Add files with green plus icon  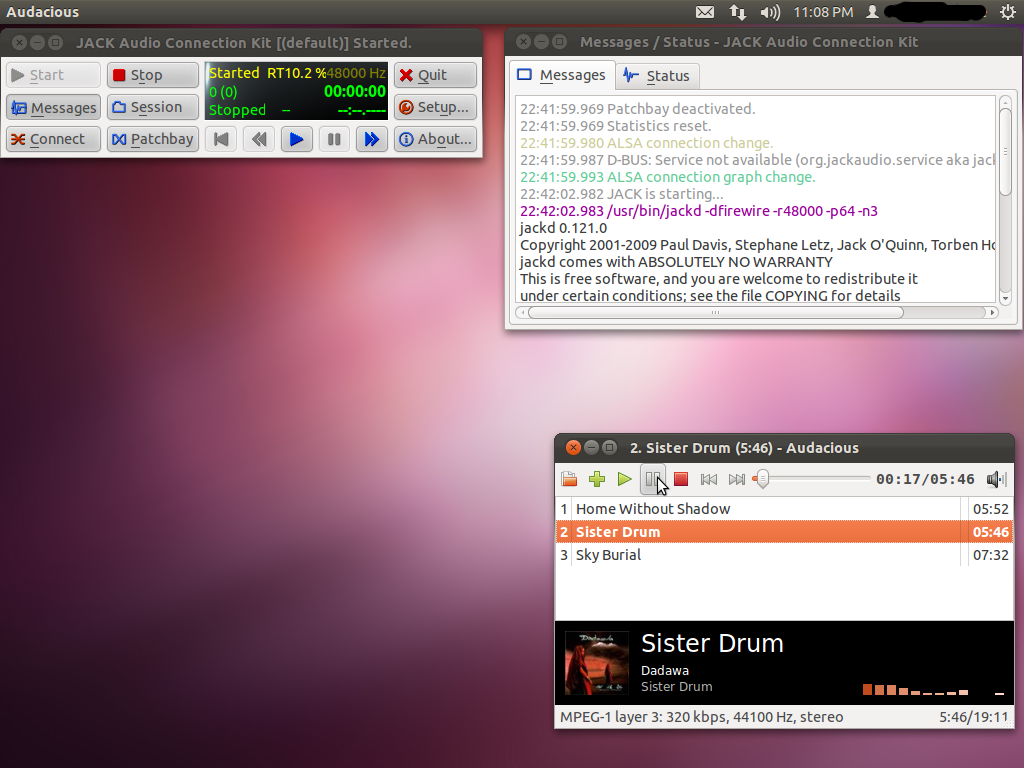tap(597, 479)
